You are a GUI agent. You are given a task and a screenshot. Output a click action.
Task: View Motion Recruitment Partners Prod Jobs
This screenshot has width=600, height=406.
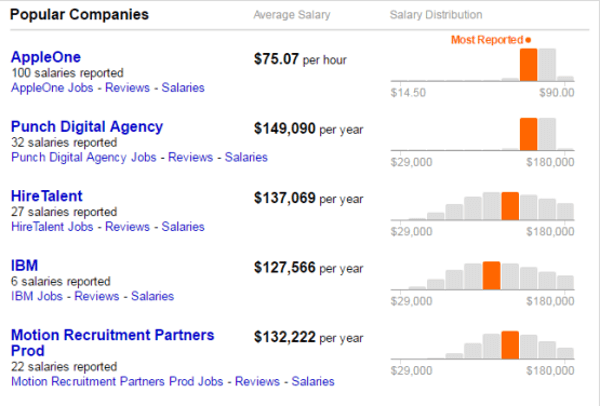coord(118,381)
